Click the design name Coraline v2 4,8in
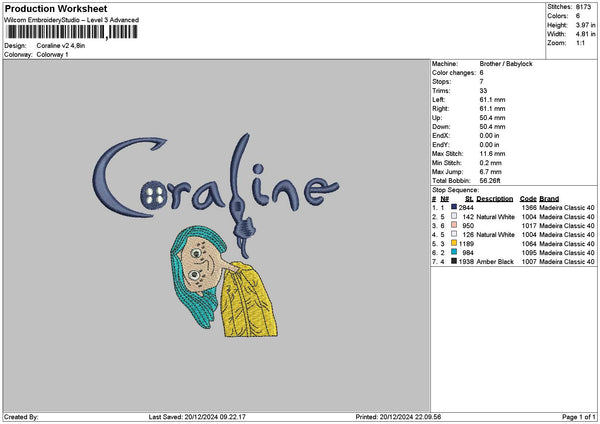600x424 pixels. 61,46
